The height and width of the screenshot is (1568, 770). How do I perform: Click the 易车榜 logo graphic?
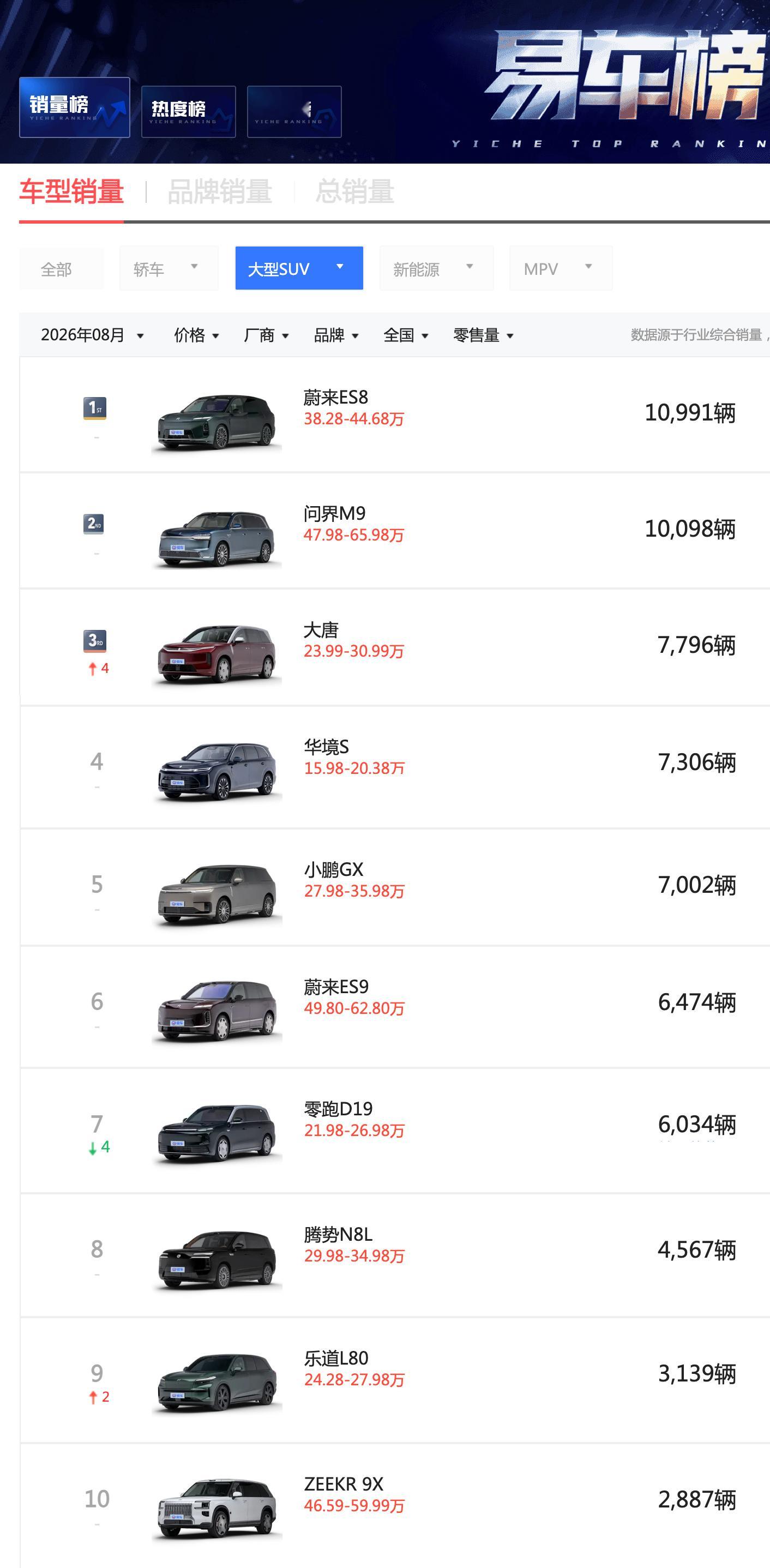point(625,76)
